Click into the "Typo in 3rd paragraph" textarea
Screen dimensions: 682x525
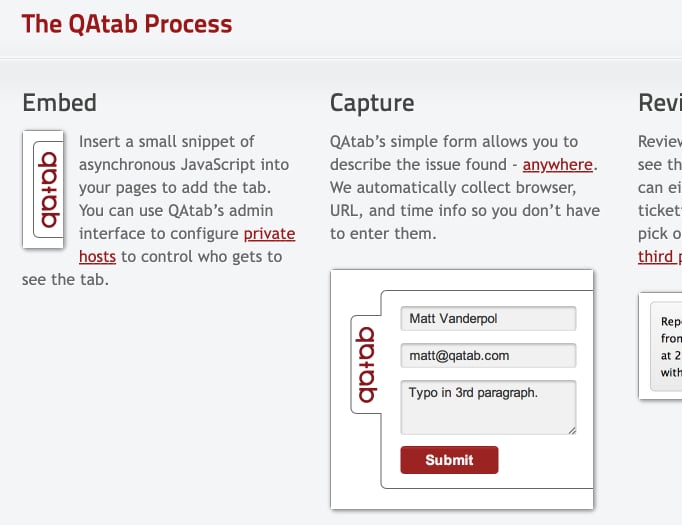point(488,406)
